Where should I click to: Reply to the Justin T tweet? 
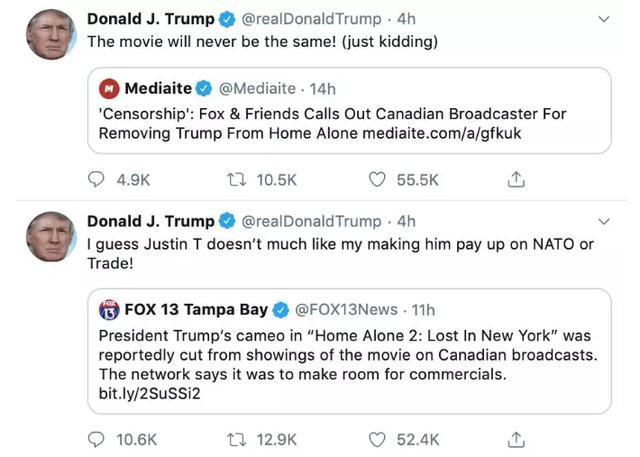click(97, 439)
